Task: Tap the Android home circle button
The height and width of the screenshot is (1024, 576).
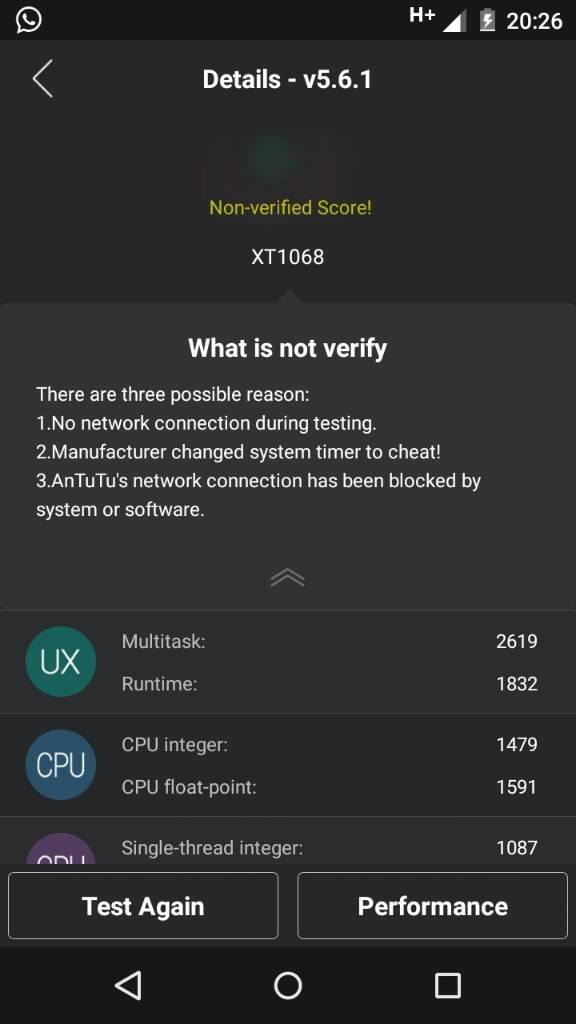Action: pyautogui.click(x=288, y=985)
